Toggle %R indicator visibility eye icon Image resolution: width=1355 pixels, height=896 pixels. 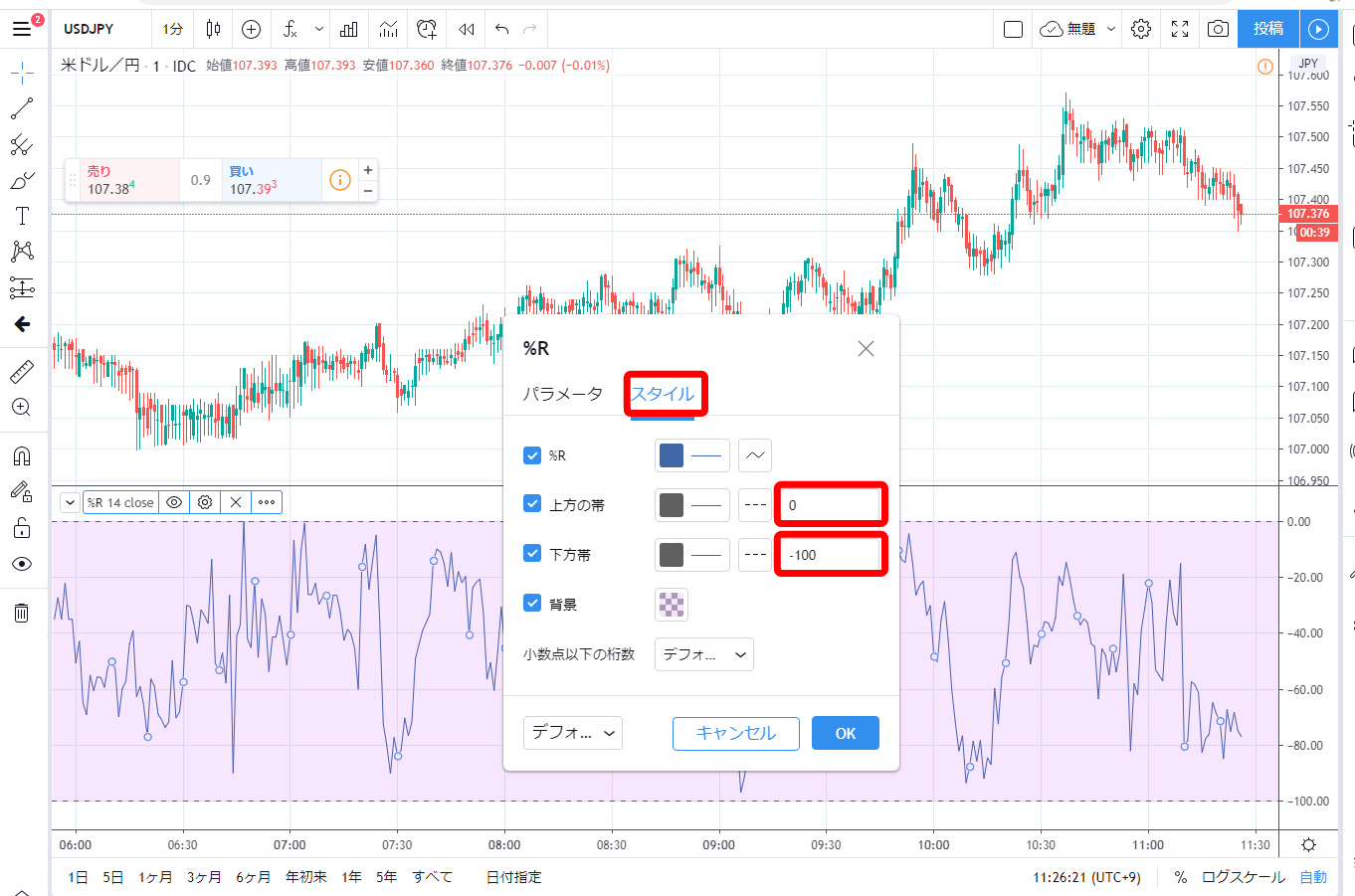(174, 502)
